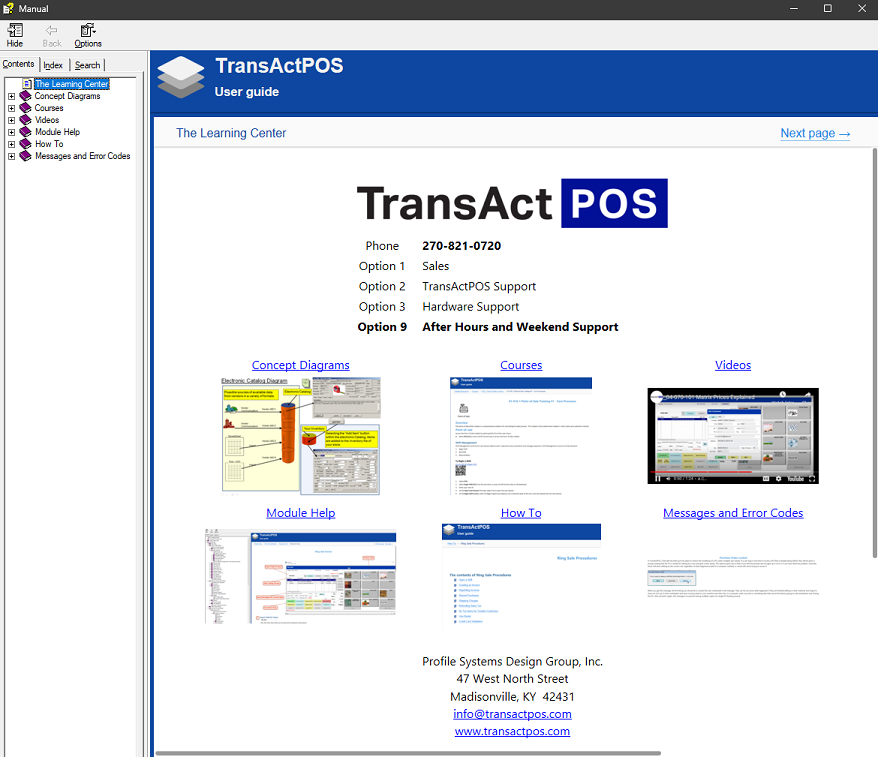The image size is (878, 757).
Task: Select The Learning Center tree item
Action: (x=72, y=84)
